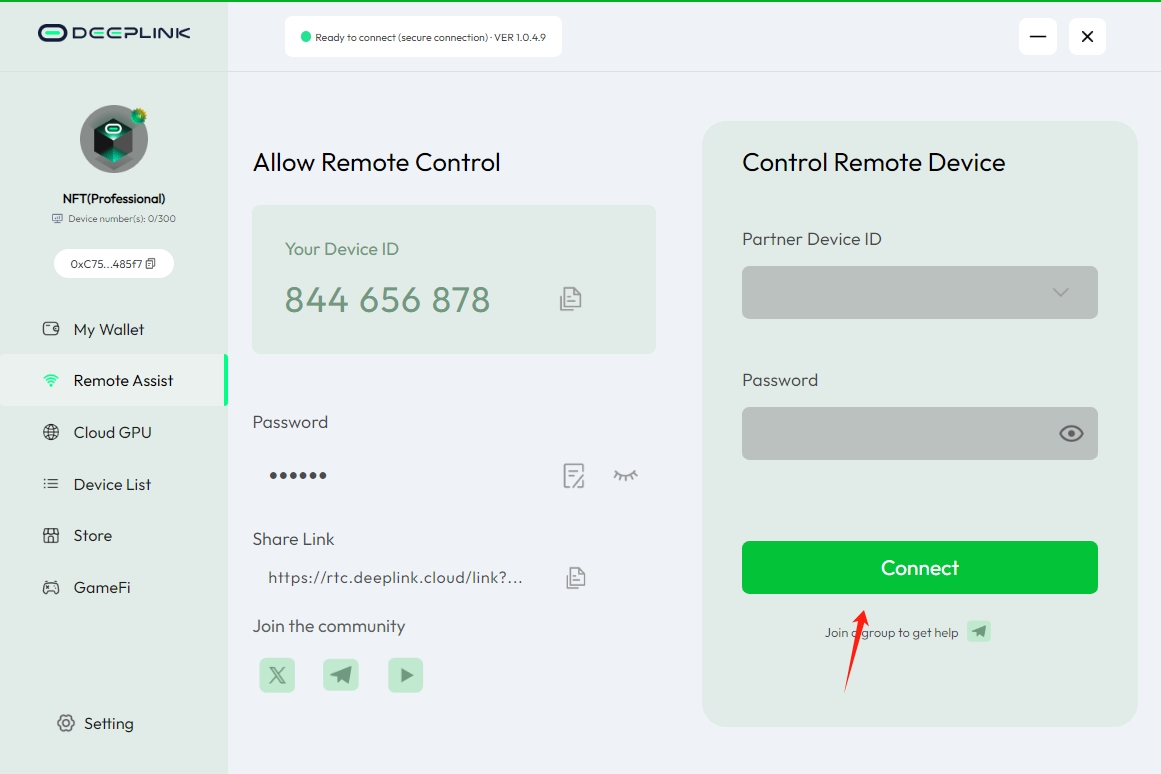Screen dimensions: 1161x774
Task: Click the green Connect button
Action: point(920,567)
